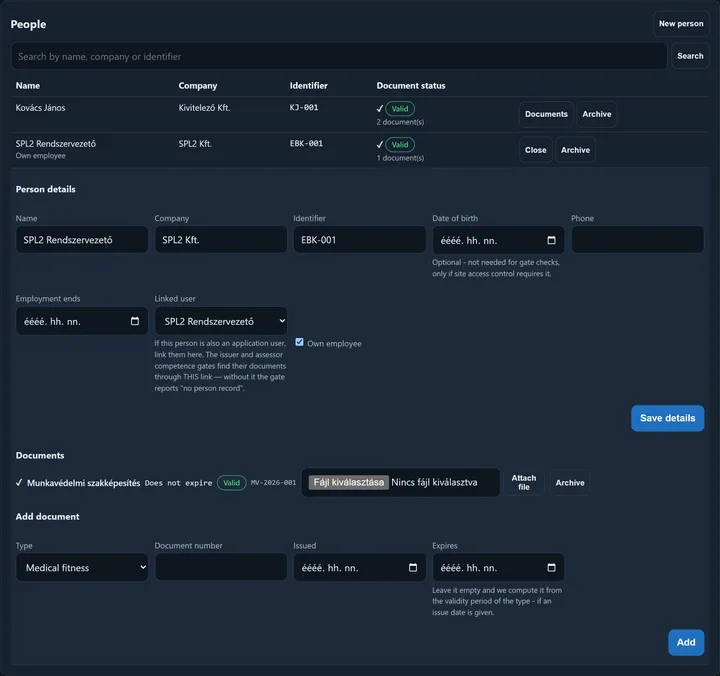Open calendar picker in Issued field
The image size is (720, 676).
pyautogui.click(x=413, y=568)
